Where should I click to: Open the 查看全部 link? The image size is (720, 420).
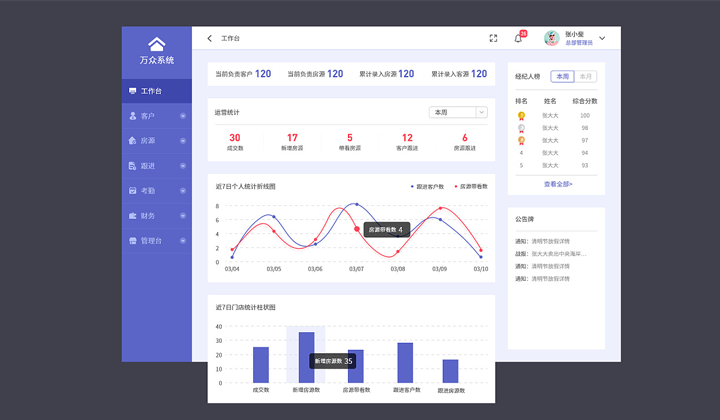click(558, 184)
